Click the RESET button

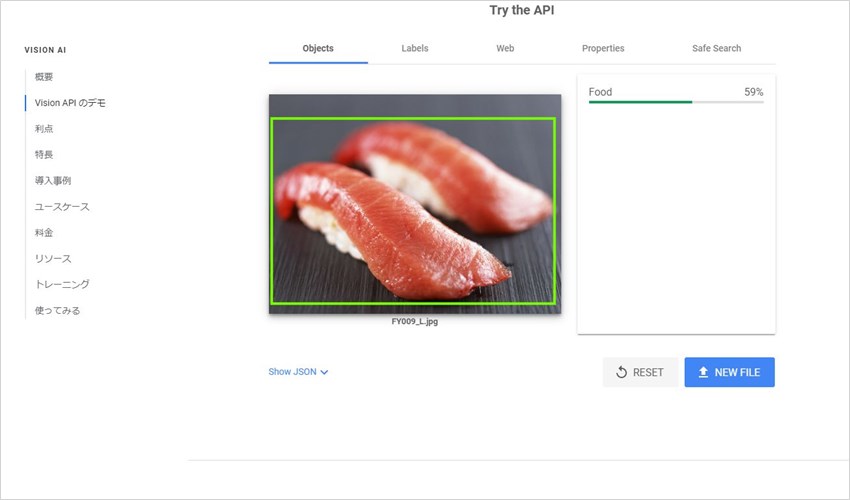click(640, 372)
